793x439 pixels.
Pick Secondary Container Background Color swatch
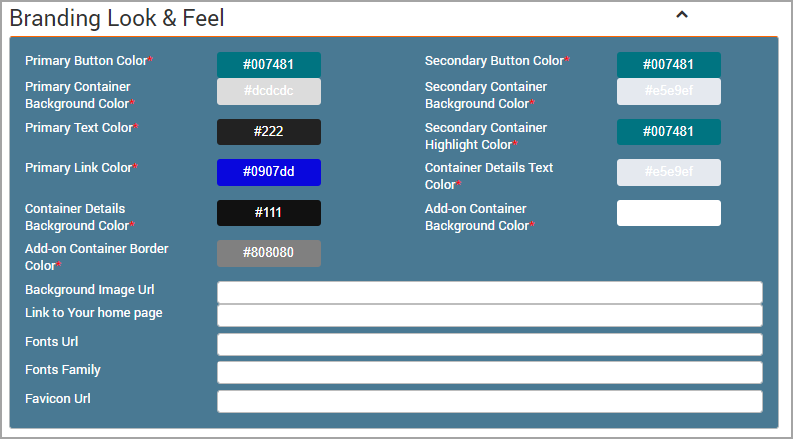pyautogui.click(x=669, y=92)
